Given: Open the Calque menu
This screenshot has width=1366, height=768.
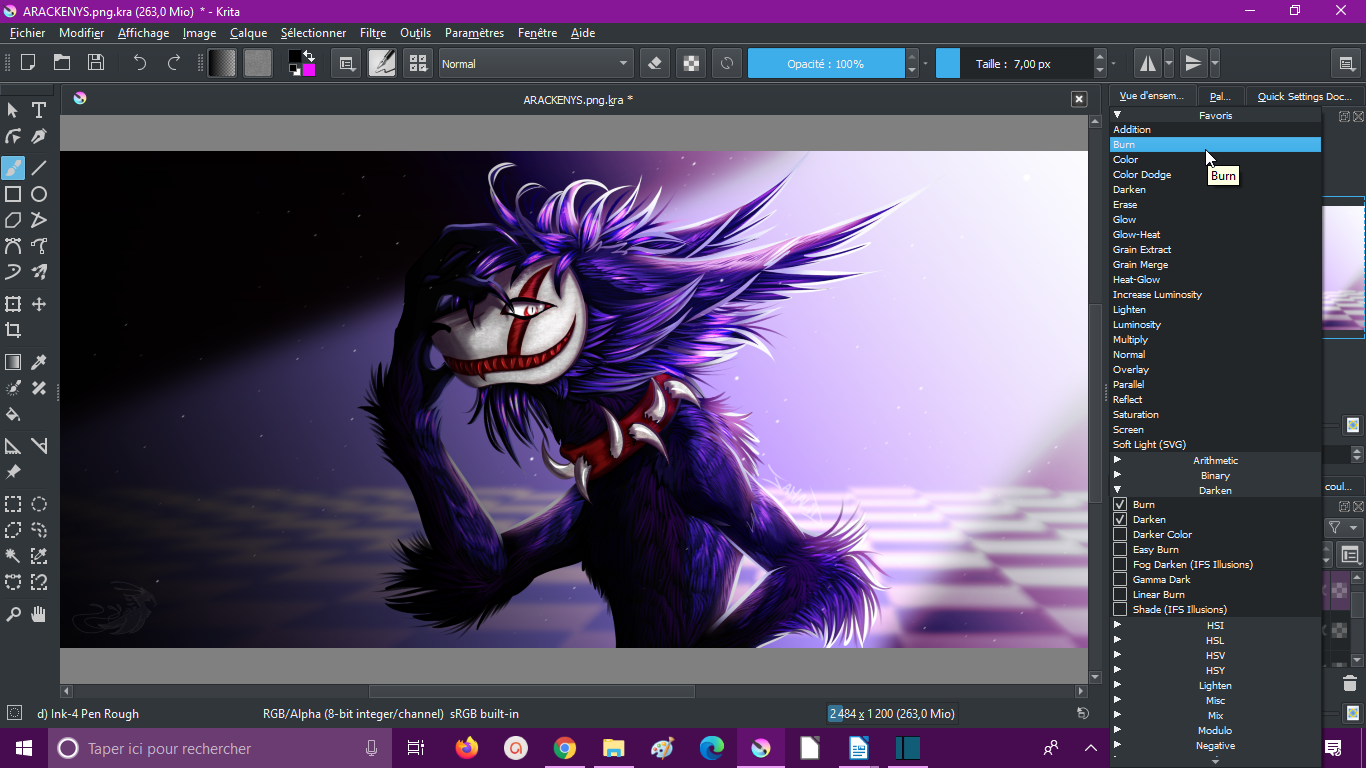Looking at the screenshot, I should 248,33.
